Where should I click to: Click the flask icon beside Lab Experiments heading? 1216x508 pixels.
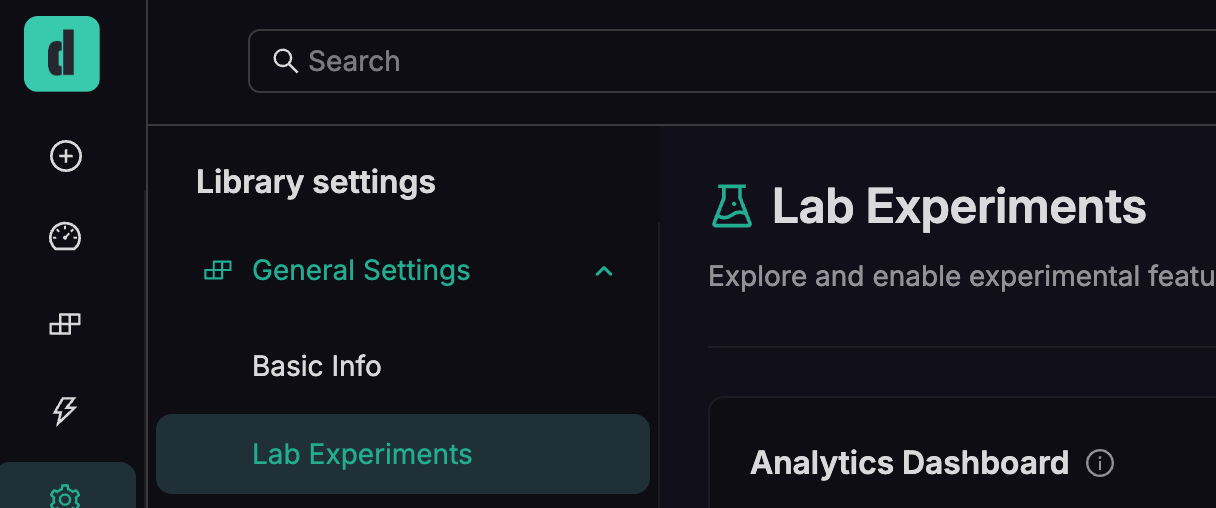[731, 207]
